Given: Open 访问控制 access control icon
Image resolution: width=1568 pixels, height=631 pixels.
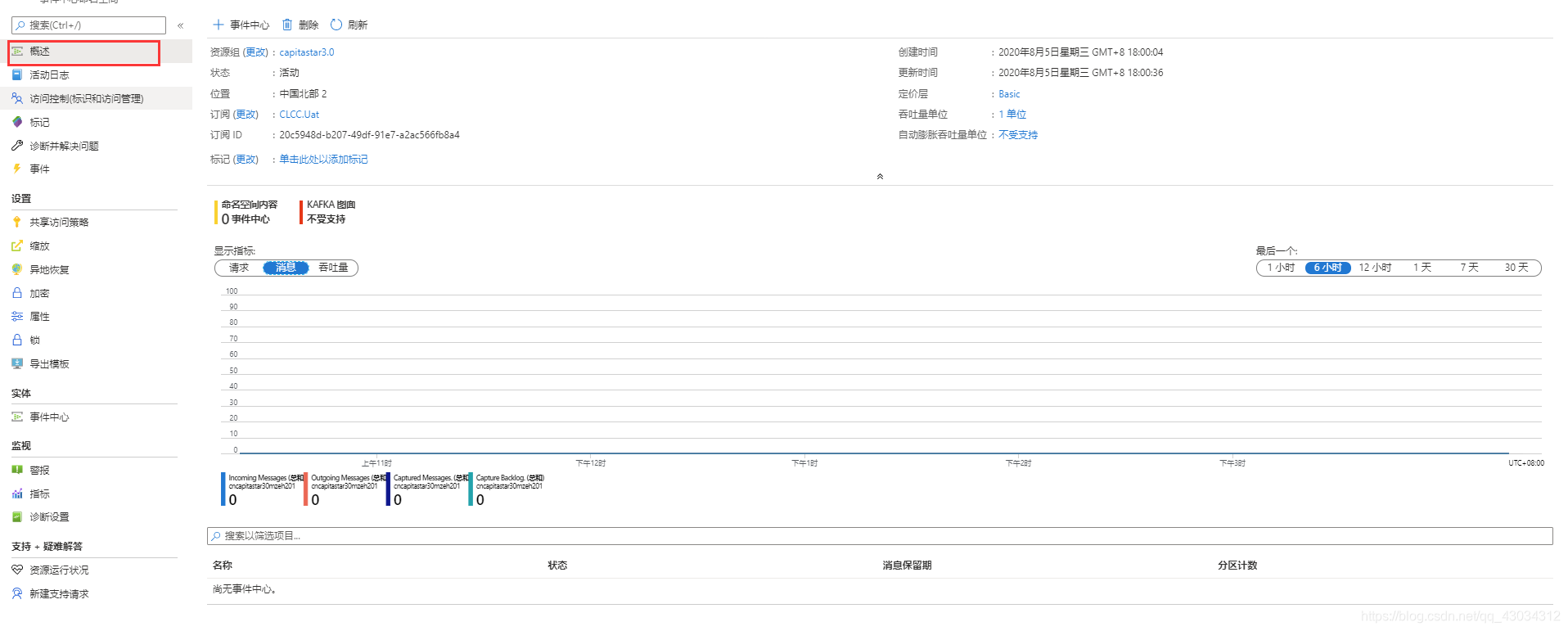Looking at the screenshot, I should coord(17,98).
